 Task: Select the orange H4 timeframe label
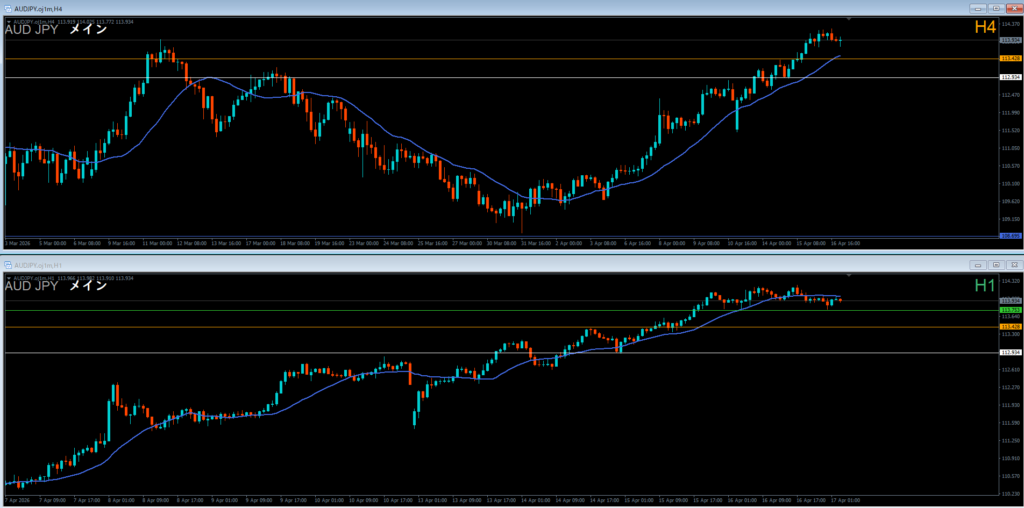click(x=985, y=28)
